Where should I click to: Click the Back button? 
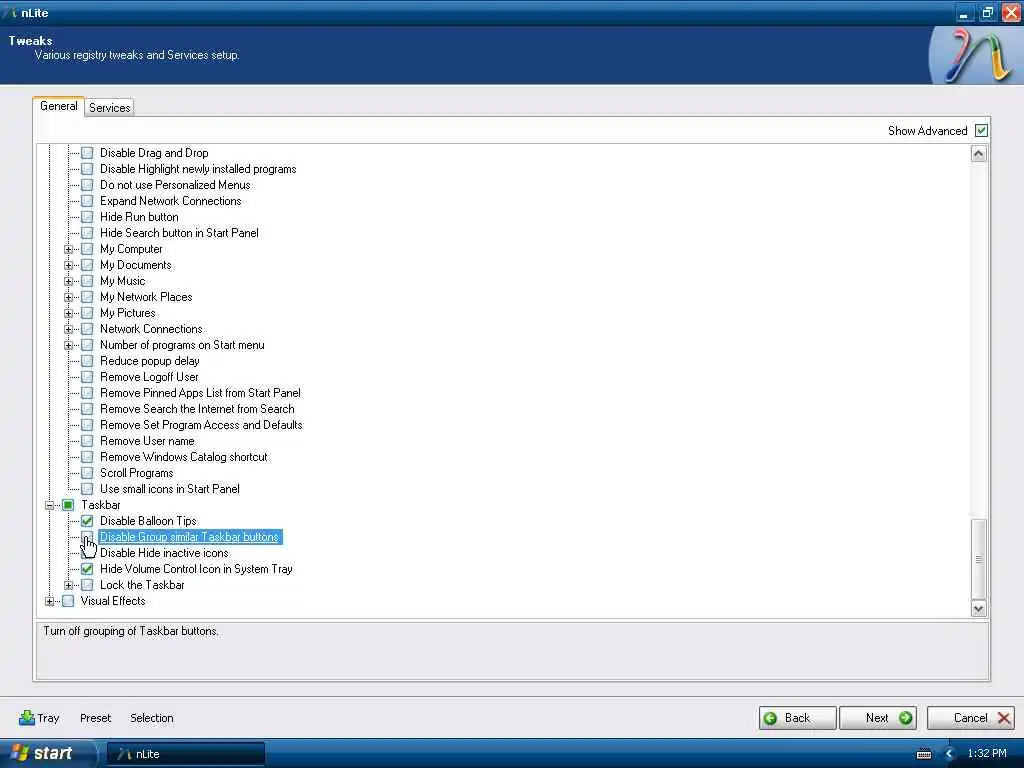click(x=797, y=718)
